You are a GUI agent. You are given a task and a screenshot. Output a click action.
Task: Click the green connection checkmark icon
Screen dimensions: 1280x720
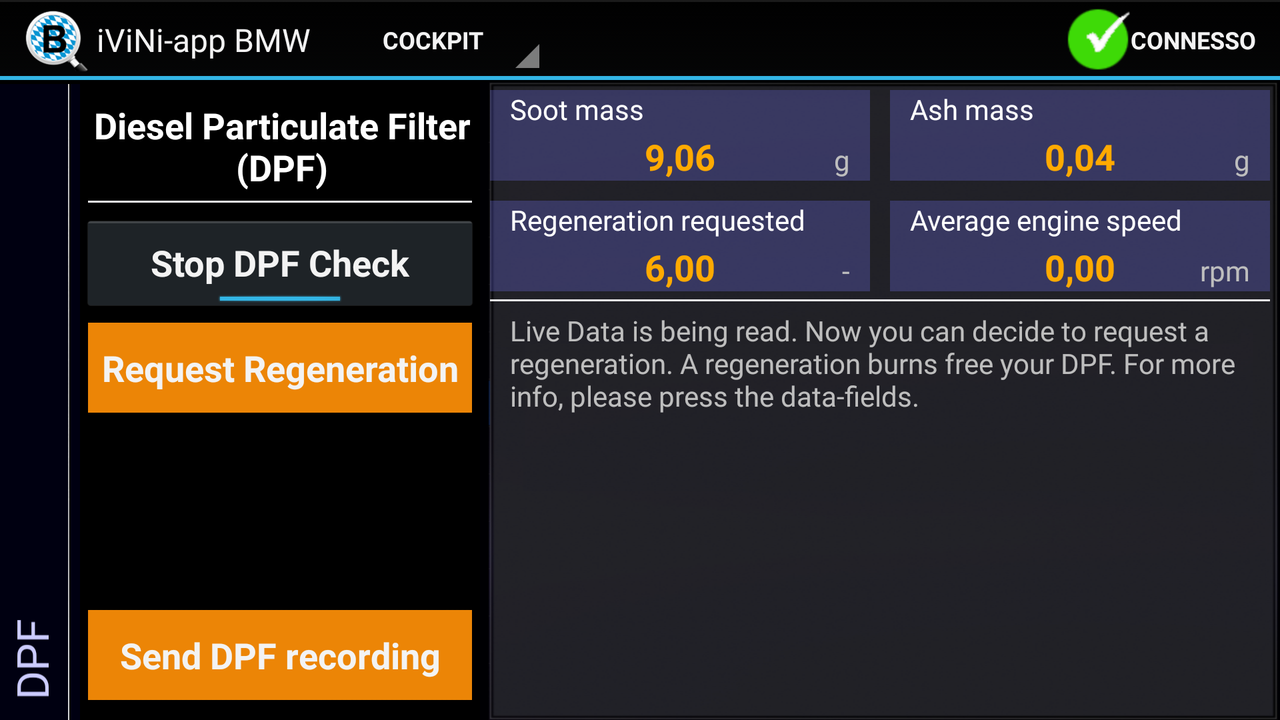coord(1098,40)
